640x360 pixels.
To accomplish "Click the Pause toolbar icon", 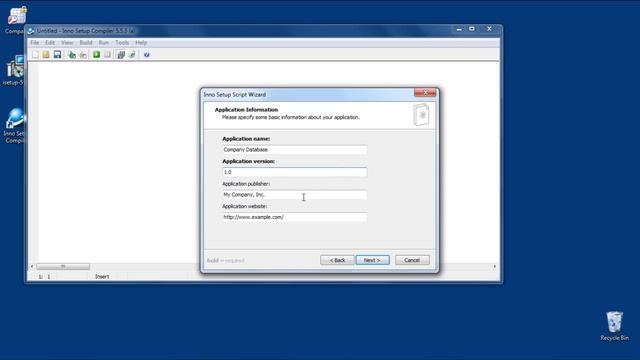I will click(107, 55).
